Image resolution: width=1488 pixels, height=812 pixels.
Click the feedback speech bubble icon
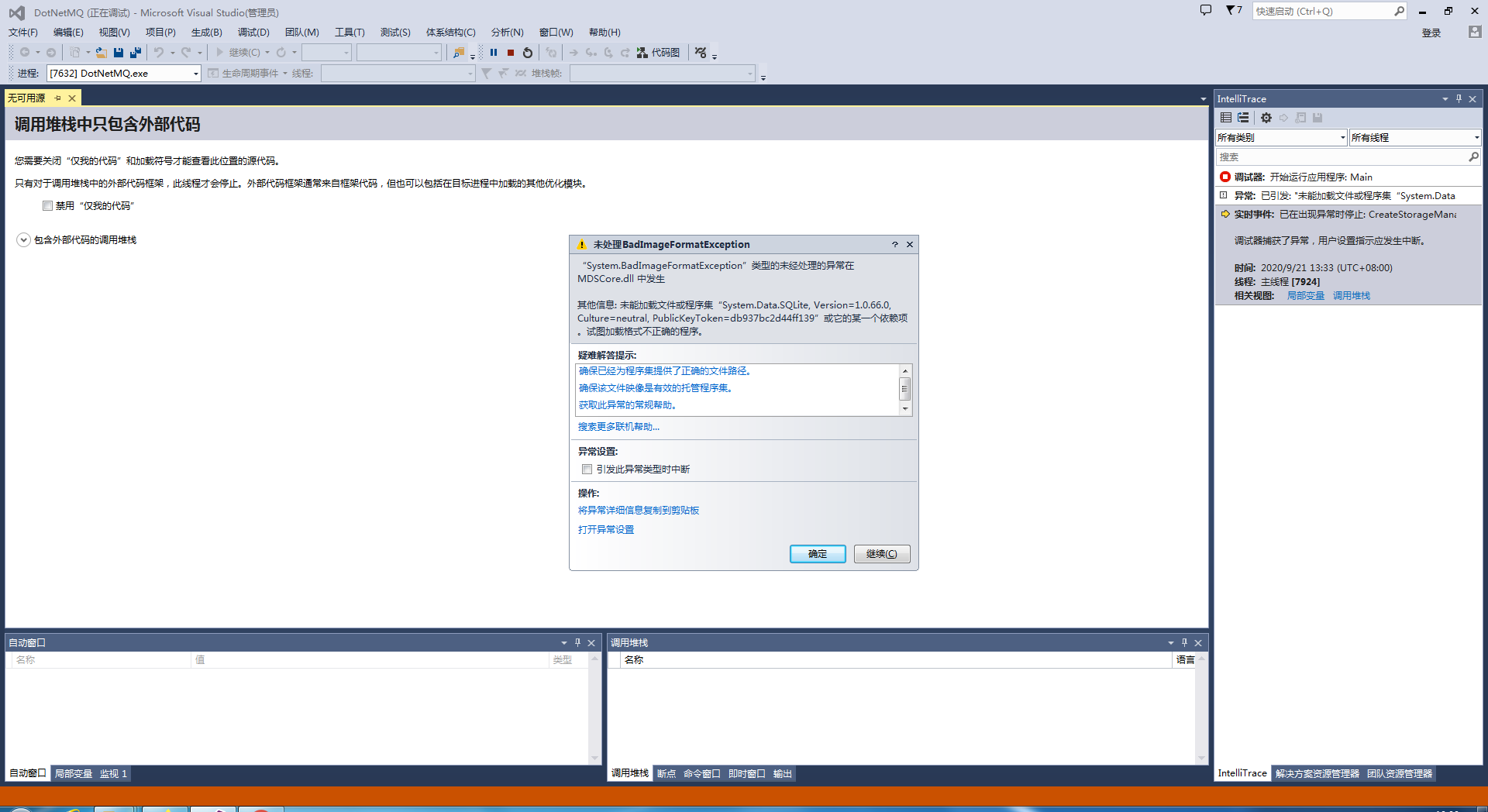(x=1206, y=10)
